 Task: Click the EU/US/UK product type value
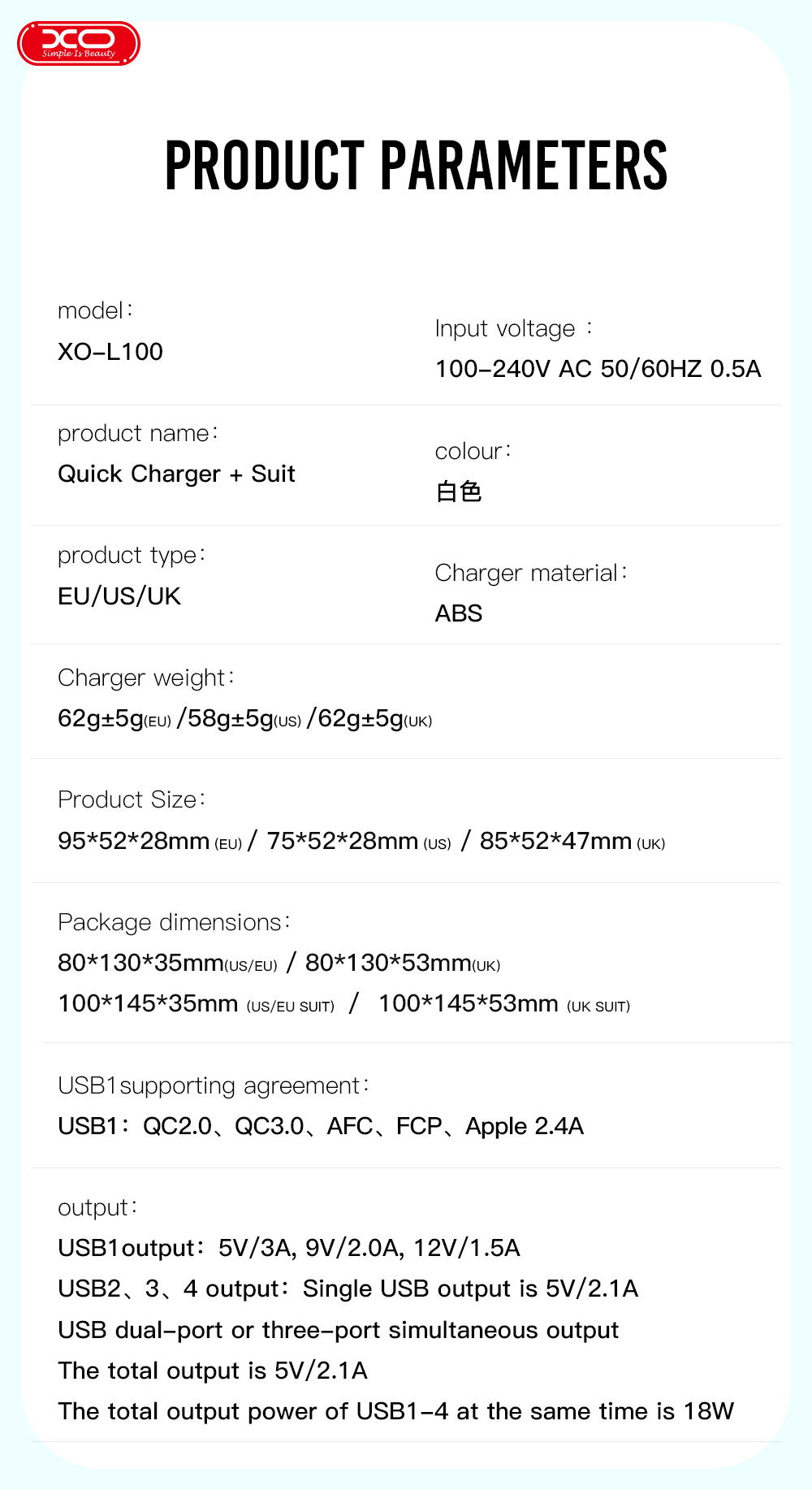click(119, 596)
